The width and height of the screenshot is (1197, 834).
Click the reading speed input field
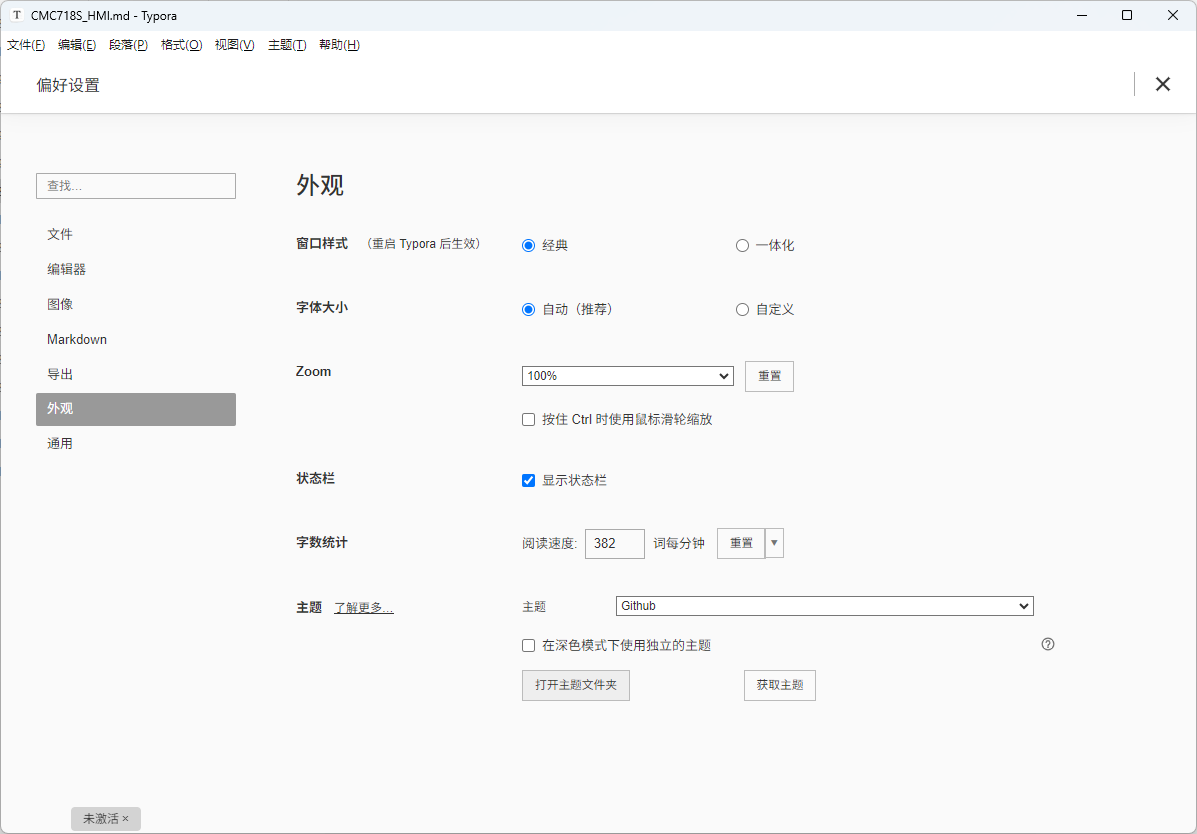tap(614, 543)
